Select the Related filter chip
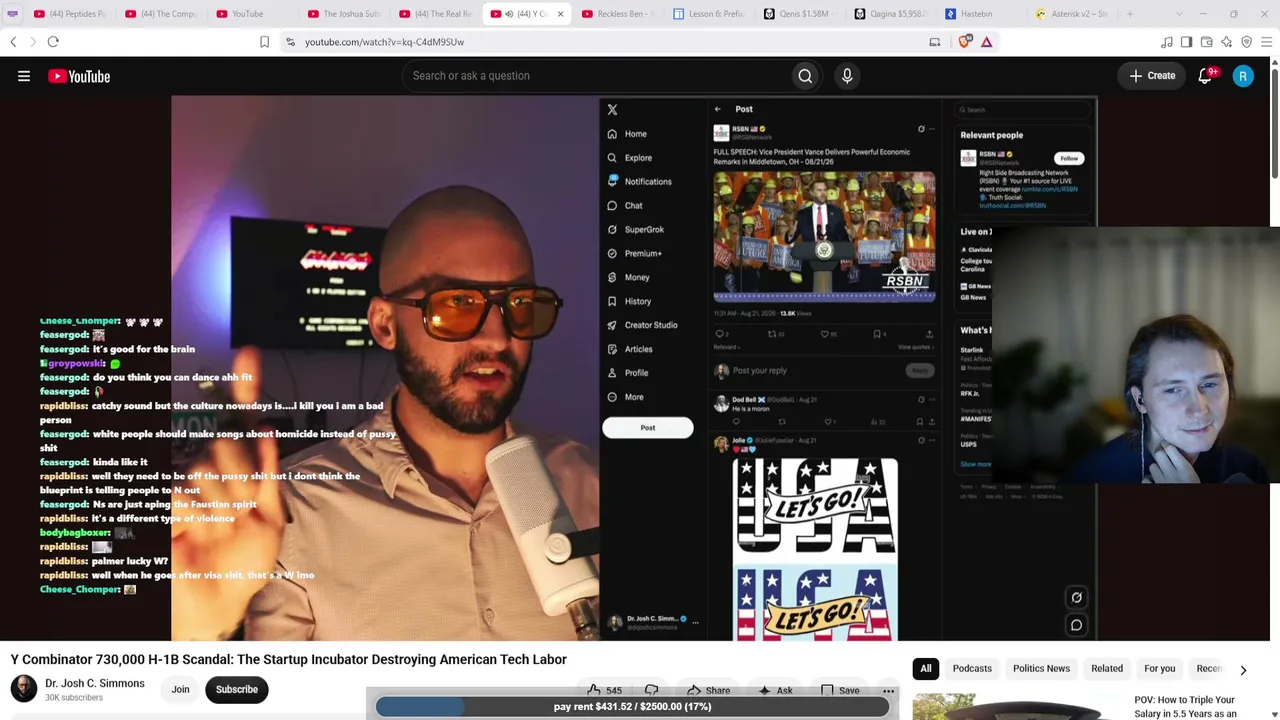The width and height of the screenshot is (1280, 720). pyautogui.click(x=1107, y=669)
